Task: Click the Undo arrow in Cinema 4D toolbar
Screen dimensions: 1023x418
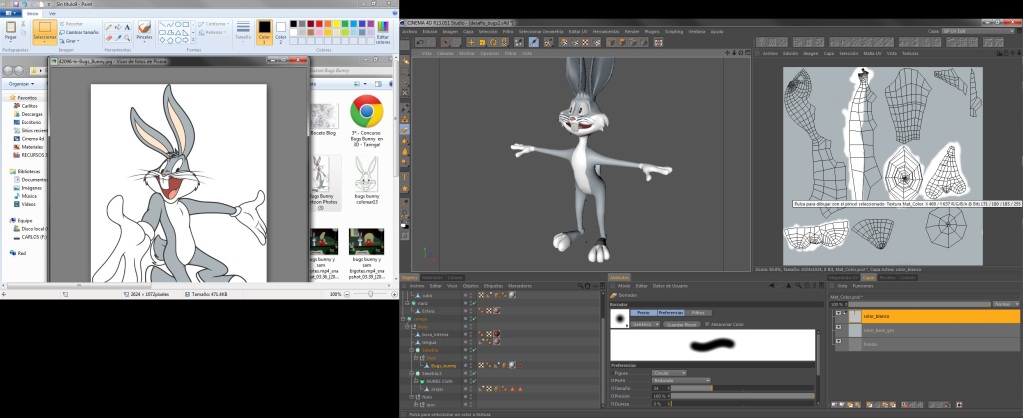Action: pos(421,42)
